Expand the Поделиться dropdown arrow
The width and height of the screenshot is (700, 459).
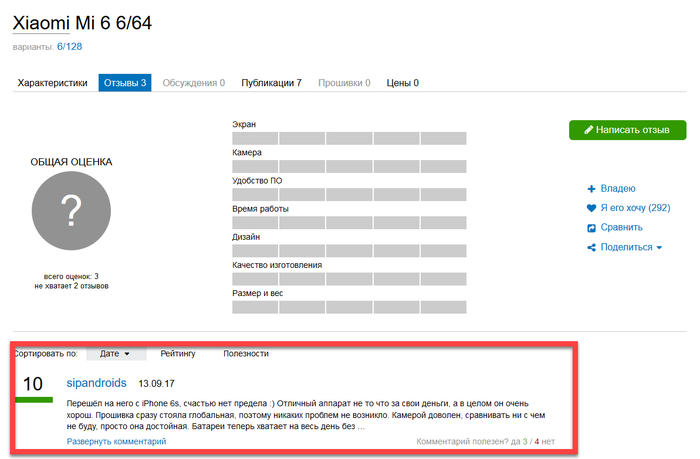click(x=658, y=248)
